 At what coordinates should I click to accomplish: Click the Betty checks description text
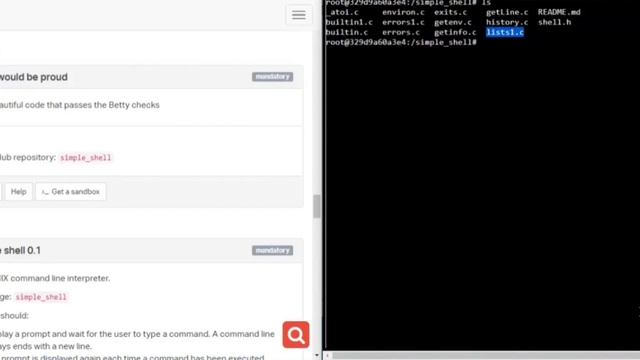pyautogui.click(x=80, y=105)
